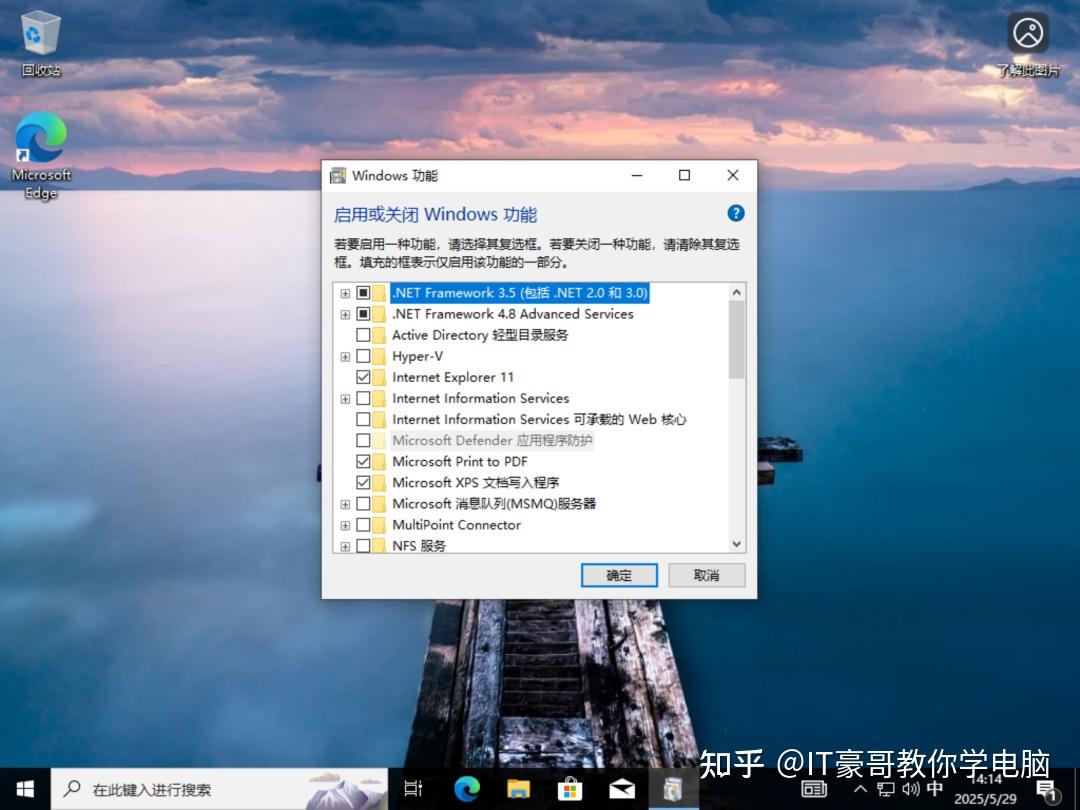Click the network icon in the system tray

(x=884, y=789)
